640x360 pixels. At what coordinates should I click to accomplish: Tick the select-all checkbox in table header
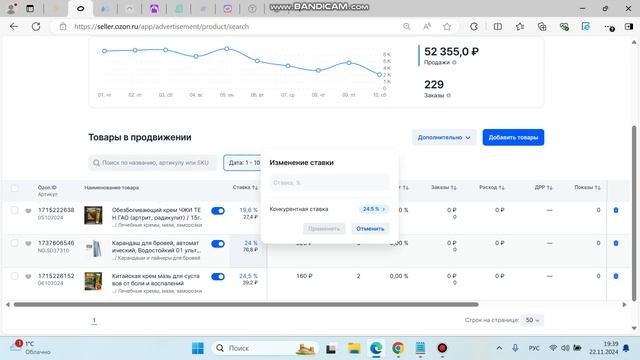point(15,188)
